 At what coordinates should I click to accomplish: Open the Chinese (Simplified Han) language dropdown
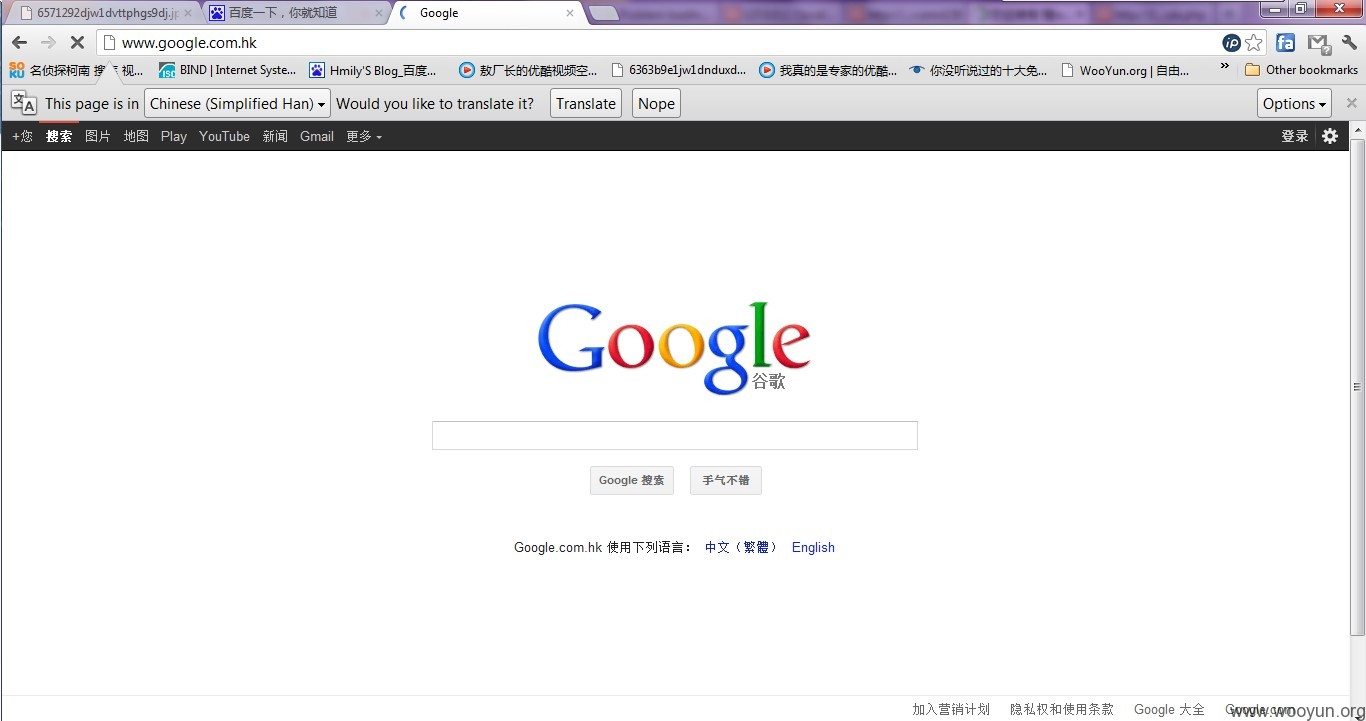[237, 103]
